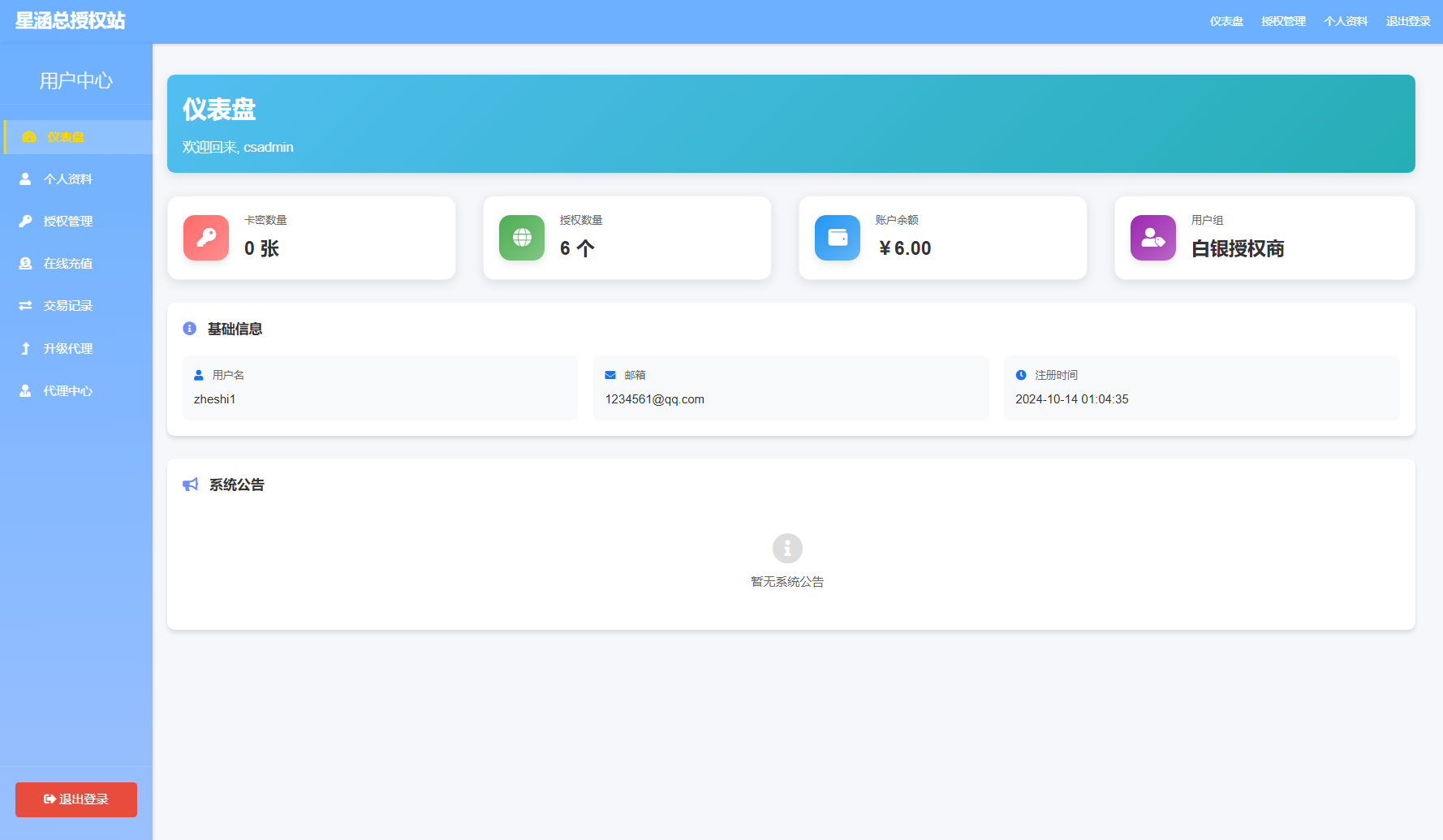Click the purple user group icon

click(x=1153, y=238)
